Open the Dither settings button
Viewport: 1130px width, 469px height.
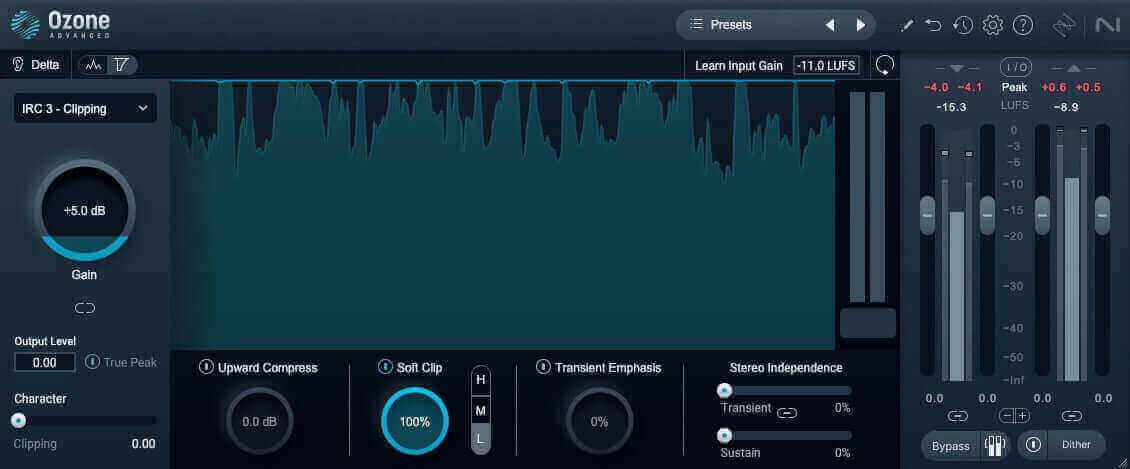1076,445
